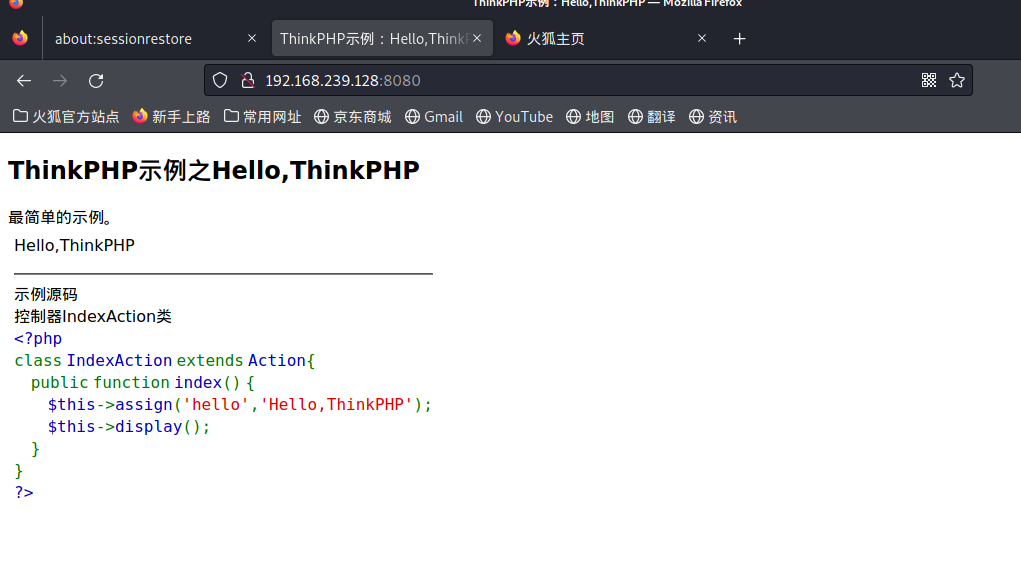This screenshot has height=575, width=1021.
Task: Click the ThinkPHP示例之Hello,ThinkPHP heading
Action: [x=214, y=171]
